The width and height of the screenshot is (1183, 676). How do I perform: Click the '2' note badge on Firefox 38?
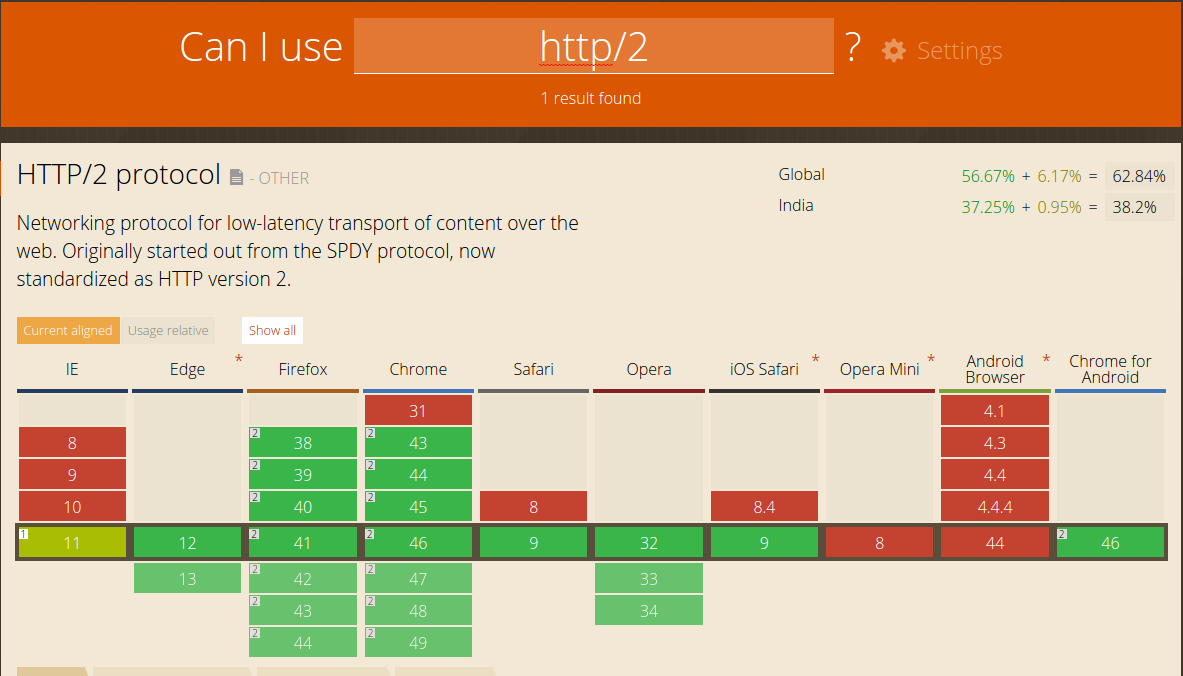(253, 434)
